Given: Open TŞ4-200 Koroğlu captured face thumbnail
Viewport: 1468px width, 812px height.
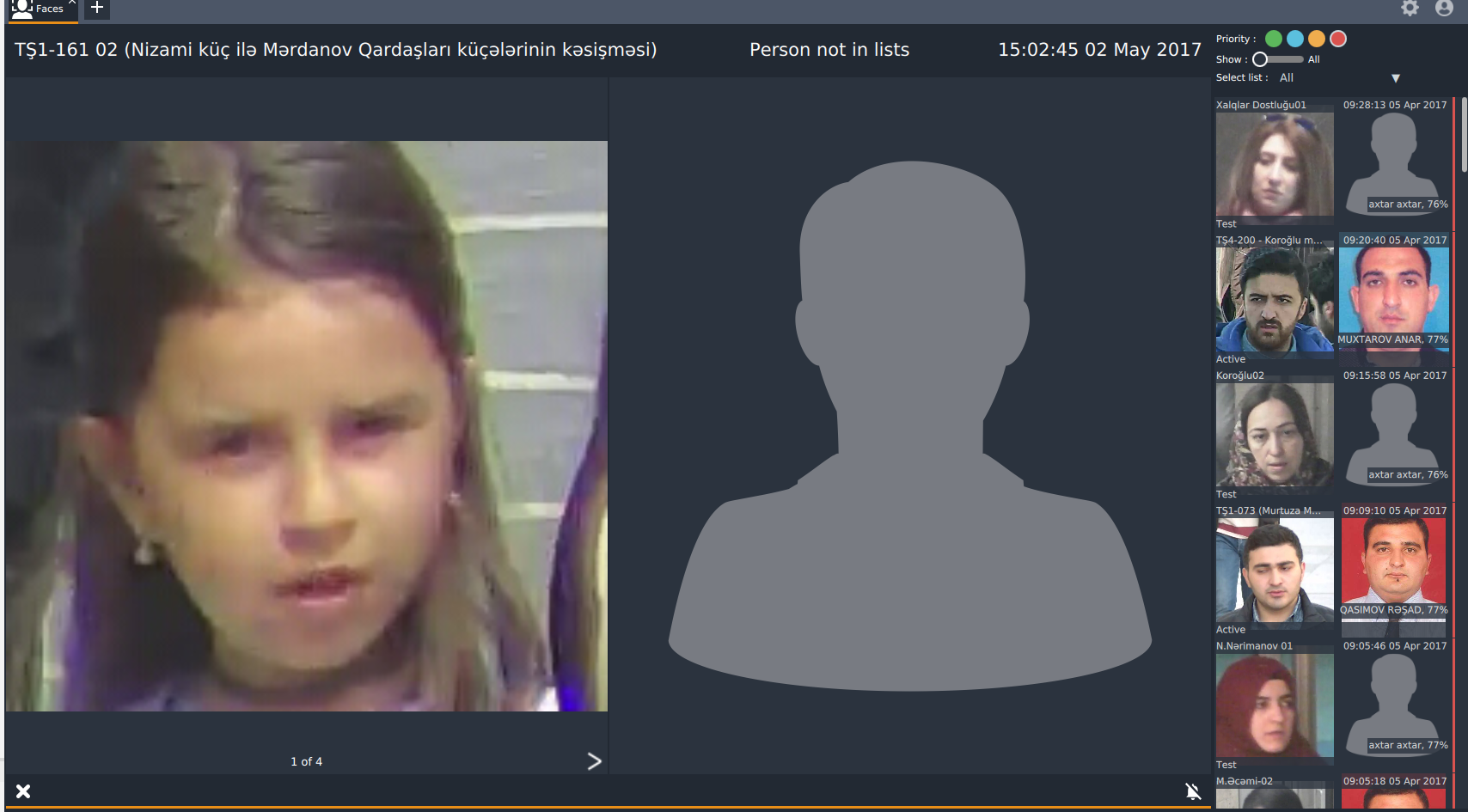Looking at the screenshot, I should pyautogui.click(x=1275, y=299).
